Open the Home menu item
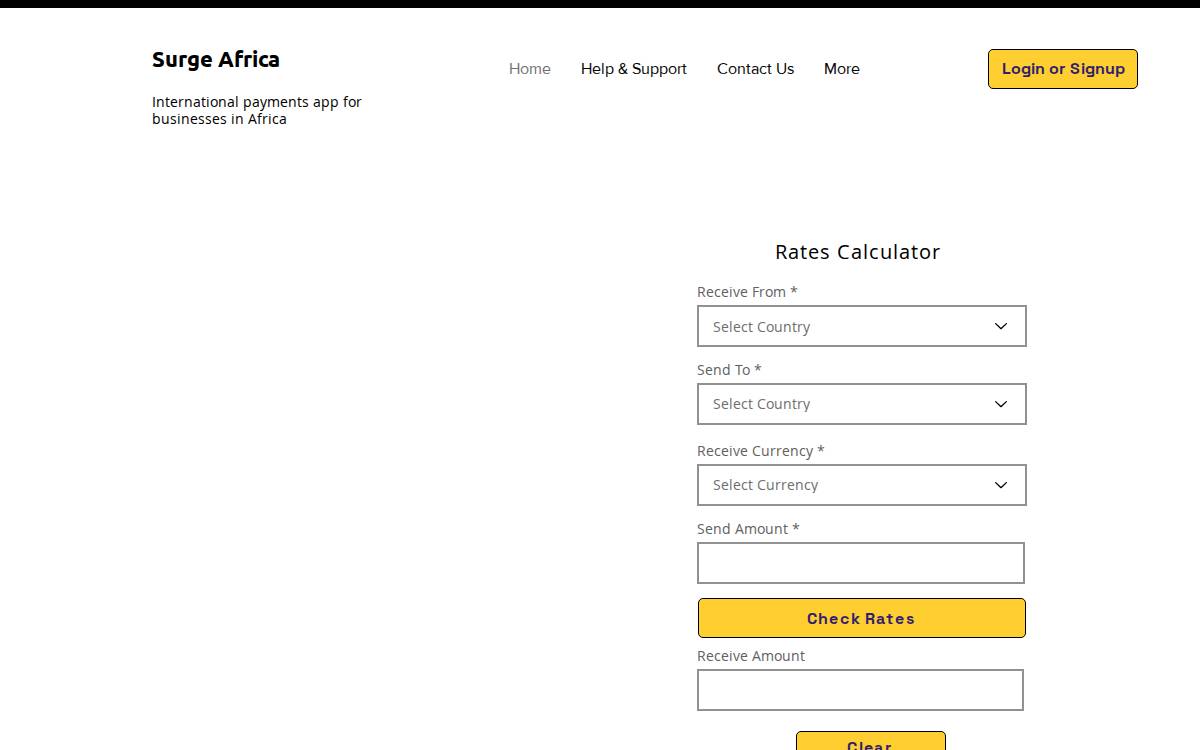 [x=529, y=69]
